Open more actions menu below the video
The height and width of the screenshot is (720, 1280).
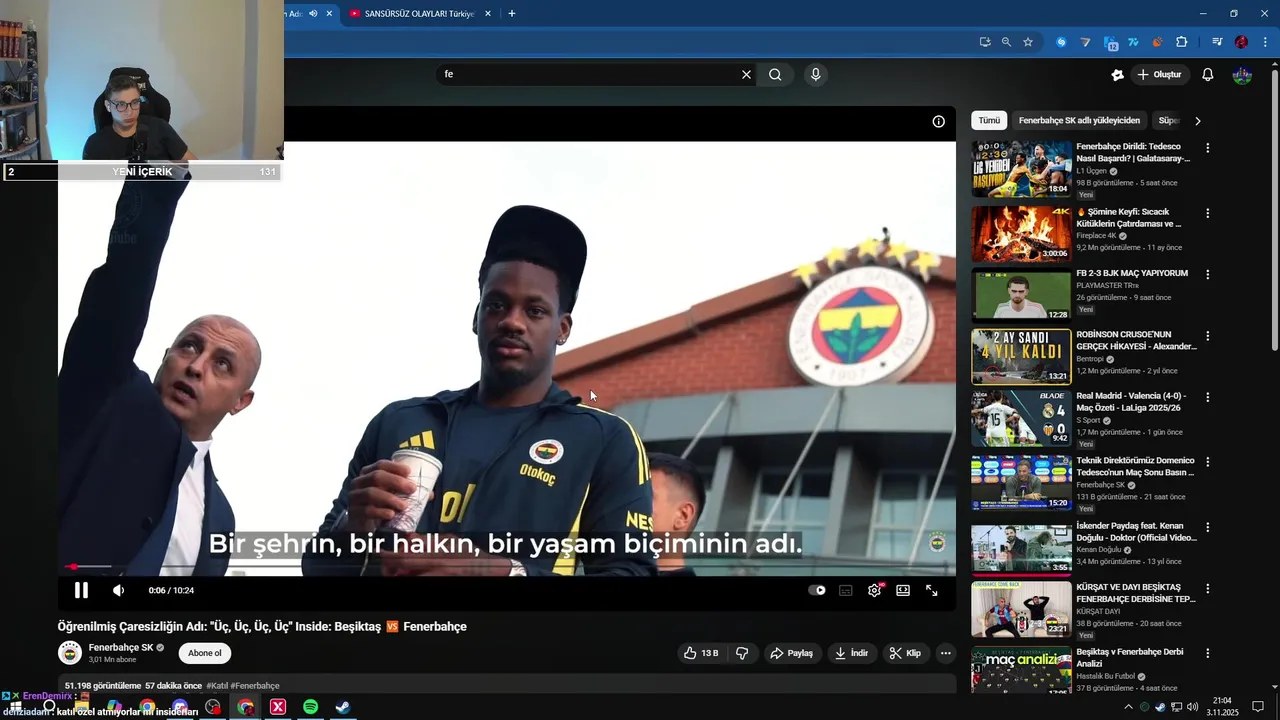(945, 653)
